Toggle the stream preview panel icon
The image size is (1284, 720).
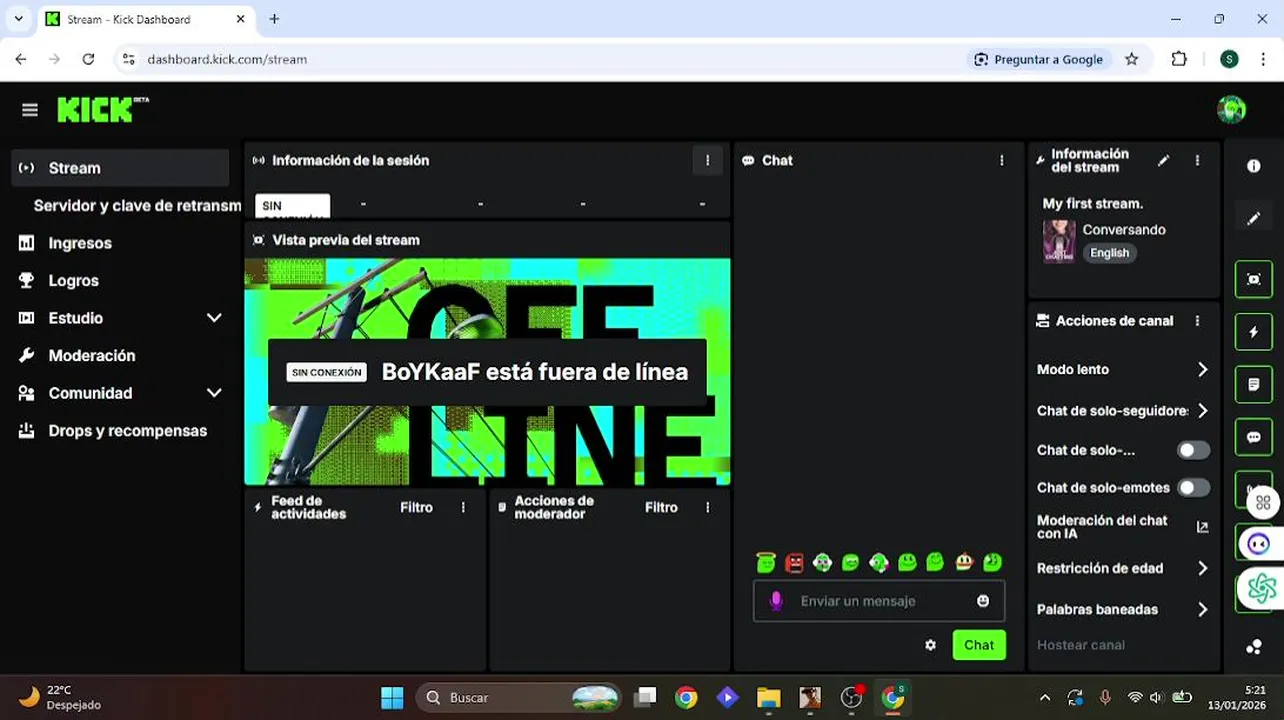pos(1254,279)
